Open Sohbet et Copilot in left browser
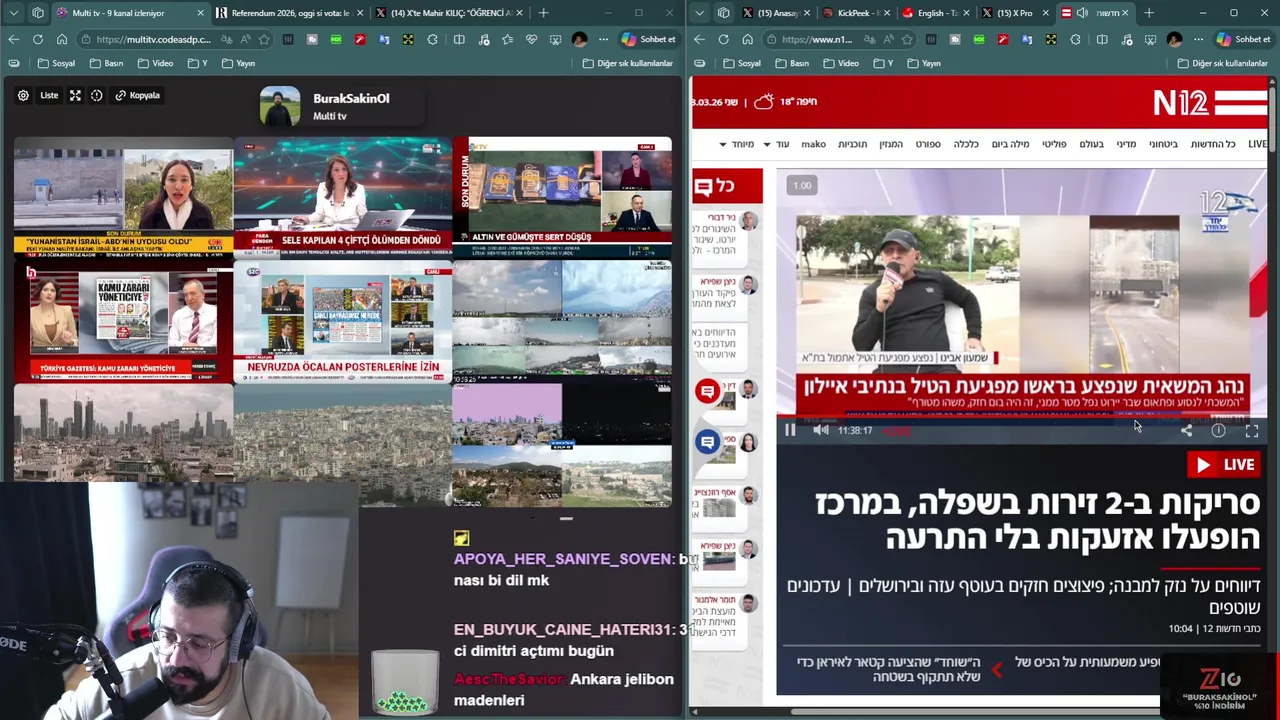 pyautogui.click(x=648, y=39)
